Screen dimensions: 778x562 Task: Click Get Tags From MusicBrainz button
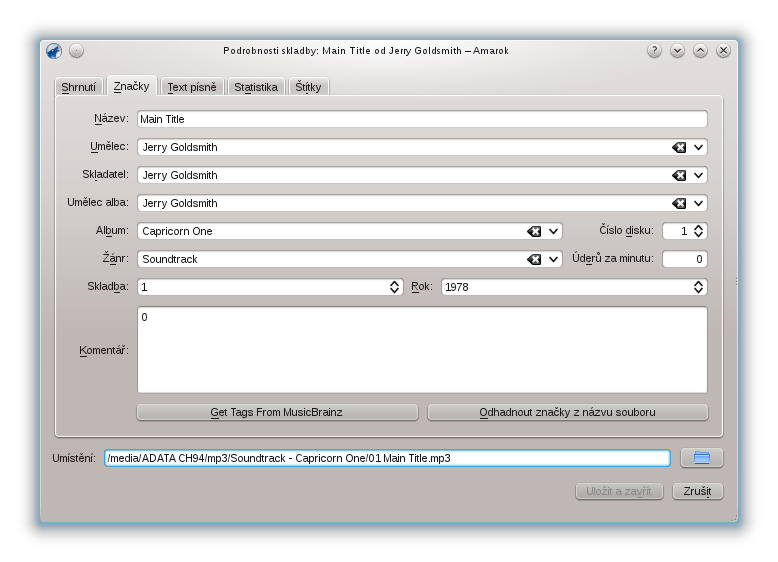[x=277, y=412]
